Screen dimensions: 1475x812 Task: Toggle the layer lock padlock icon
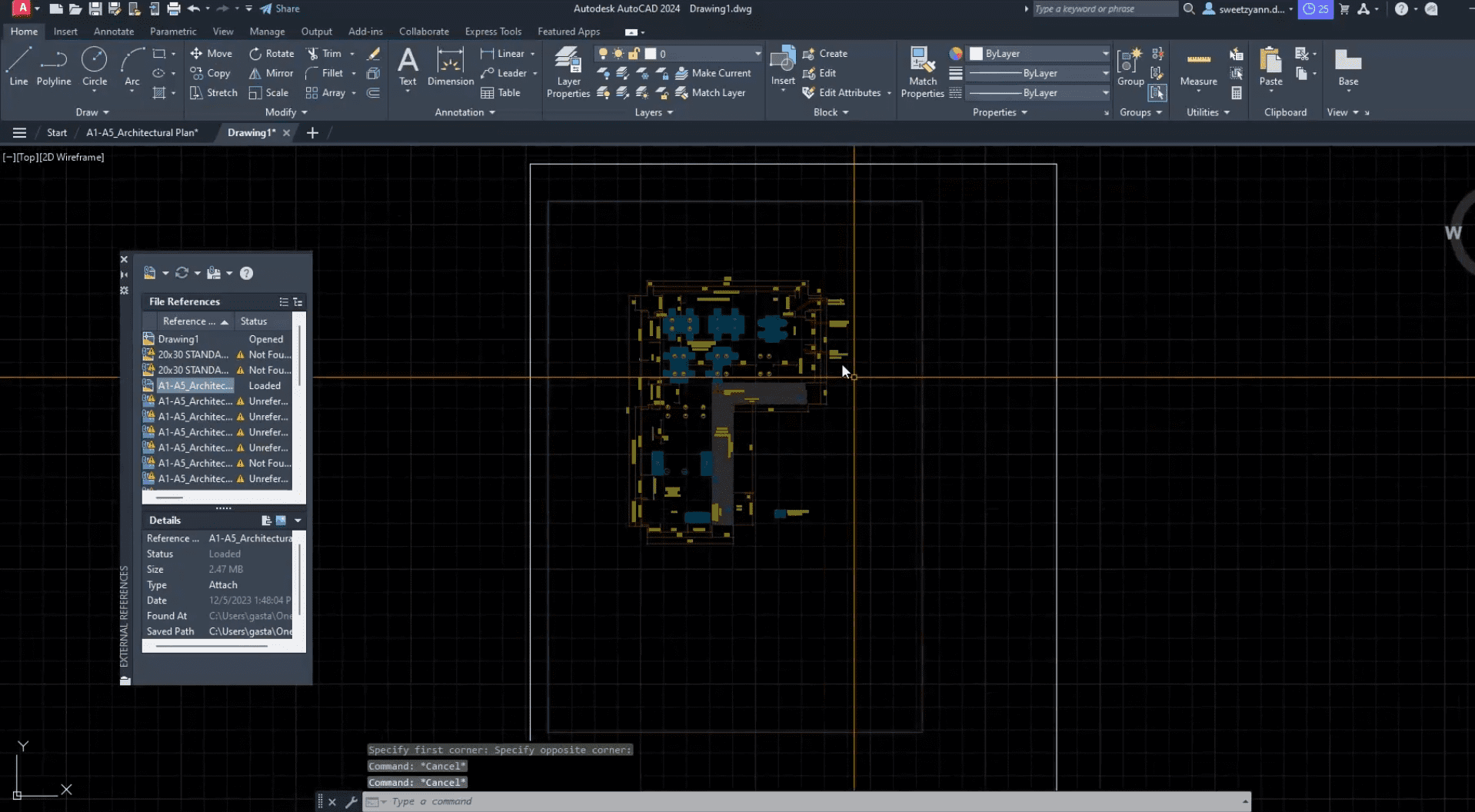634,53
